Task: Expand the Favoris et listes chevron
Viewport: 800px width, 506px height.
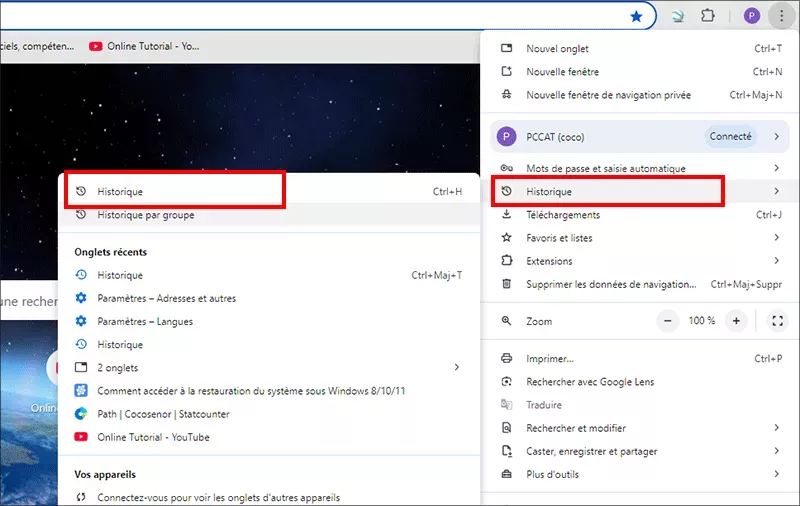Action: tap(776, 237)
